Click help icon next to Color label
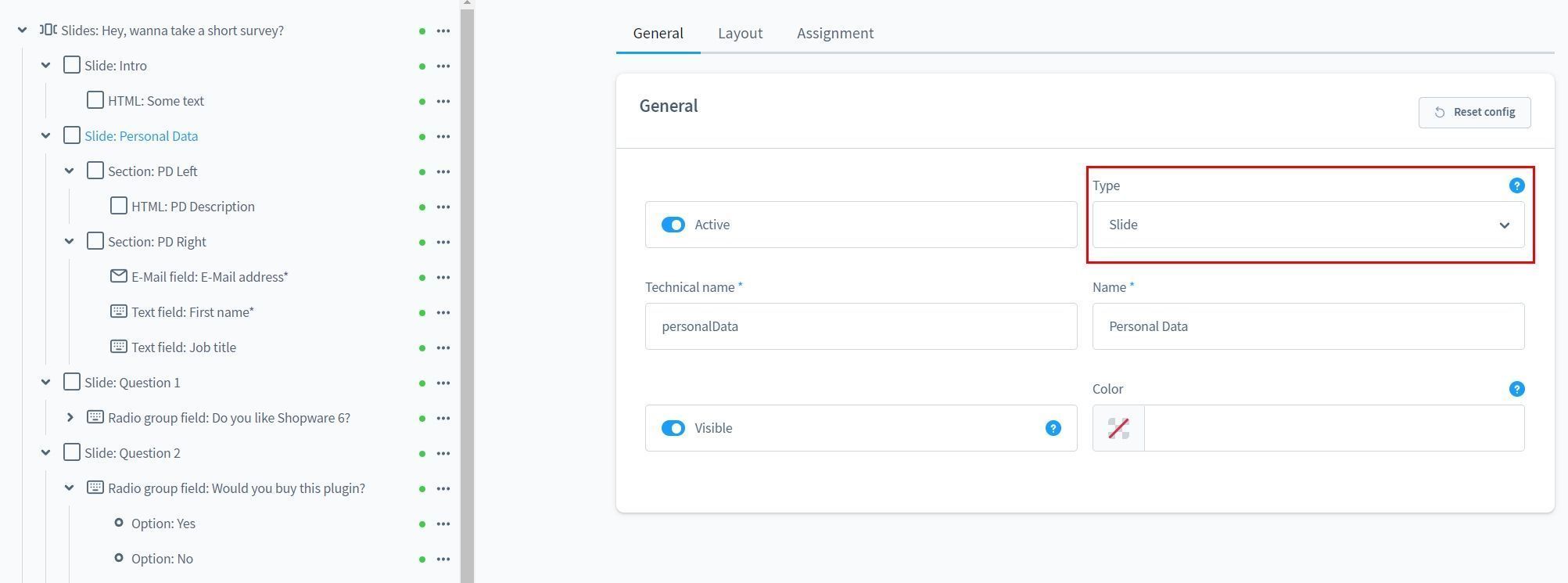Image resolution: width=1568 pixels, height=583 pixels. 1516,389
